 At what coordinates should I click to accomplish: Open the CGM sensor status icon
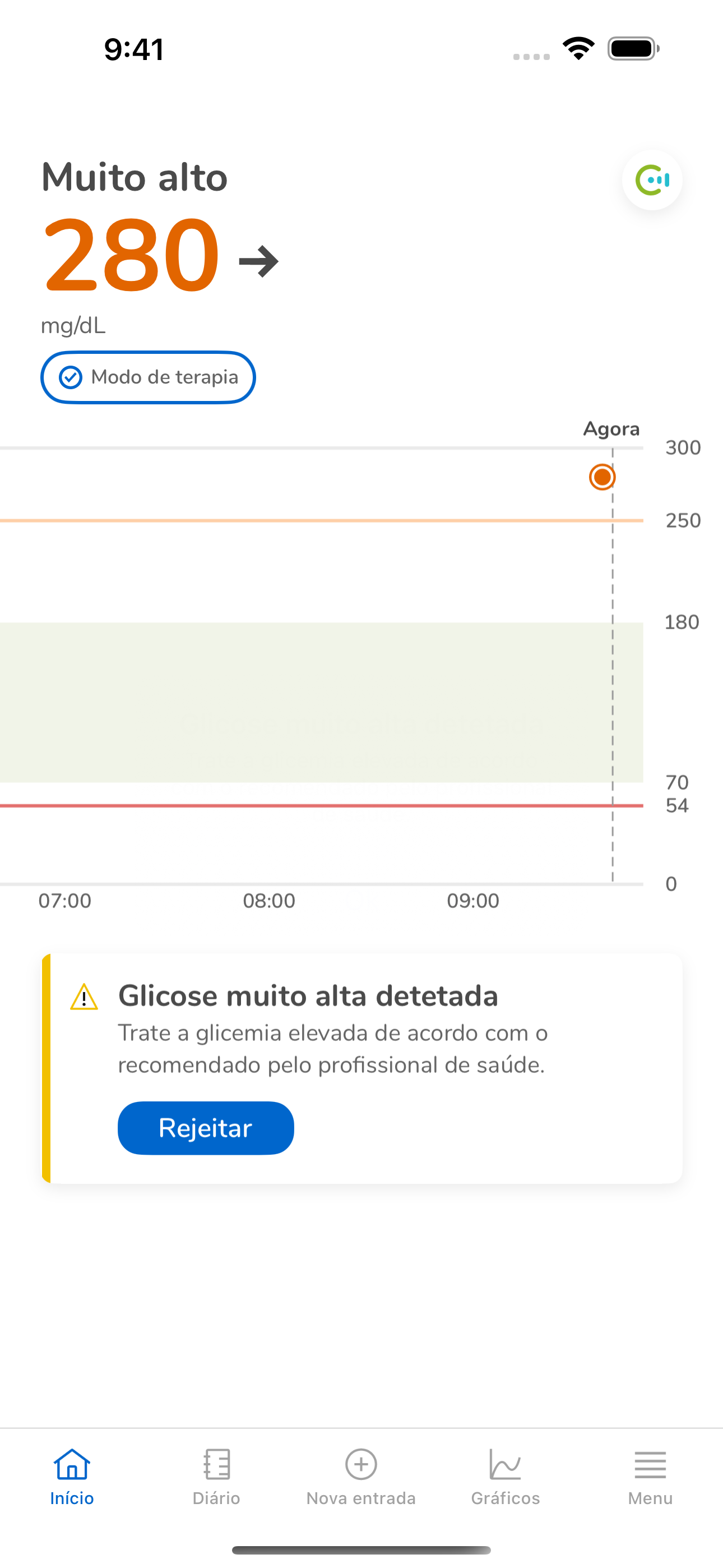652,180
